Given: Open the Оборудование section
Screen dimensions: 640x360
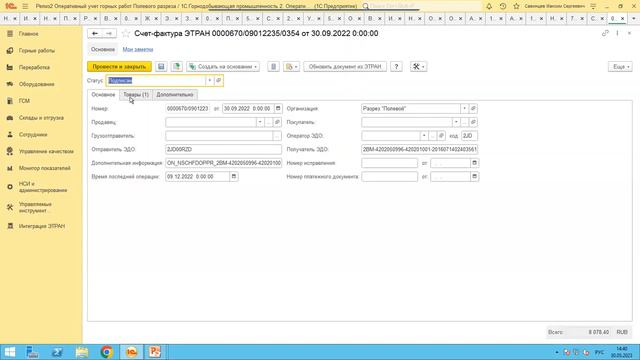Looking at the screenshot, I should tap(36, 84).
